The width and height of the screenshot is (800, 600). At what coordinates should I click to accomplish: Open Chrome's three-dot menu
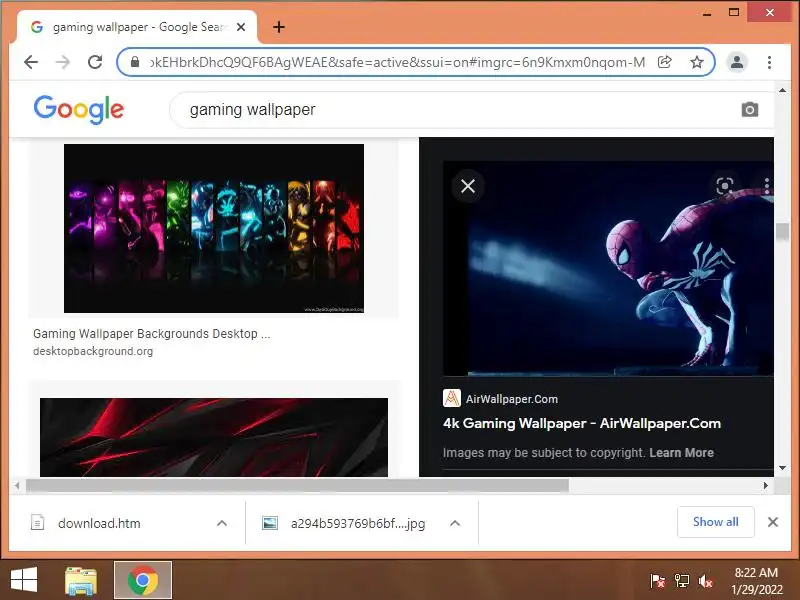coord(769,62)
